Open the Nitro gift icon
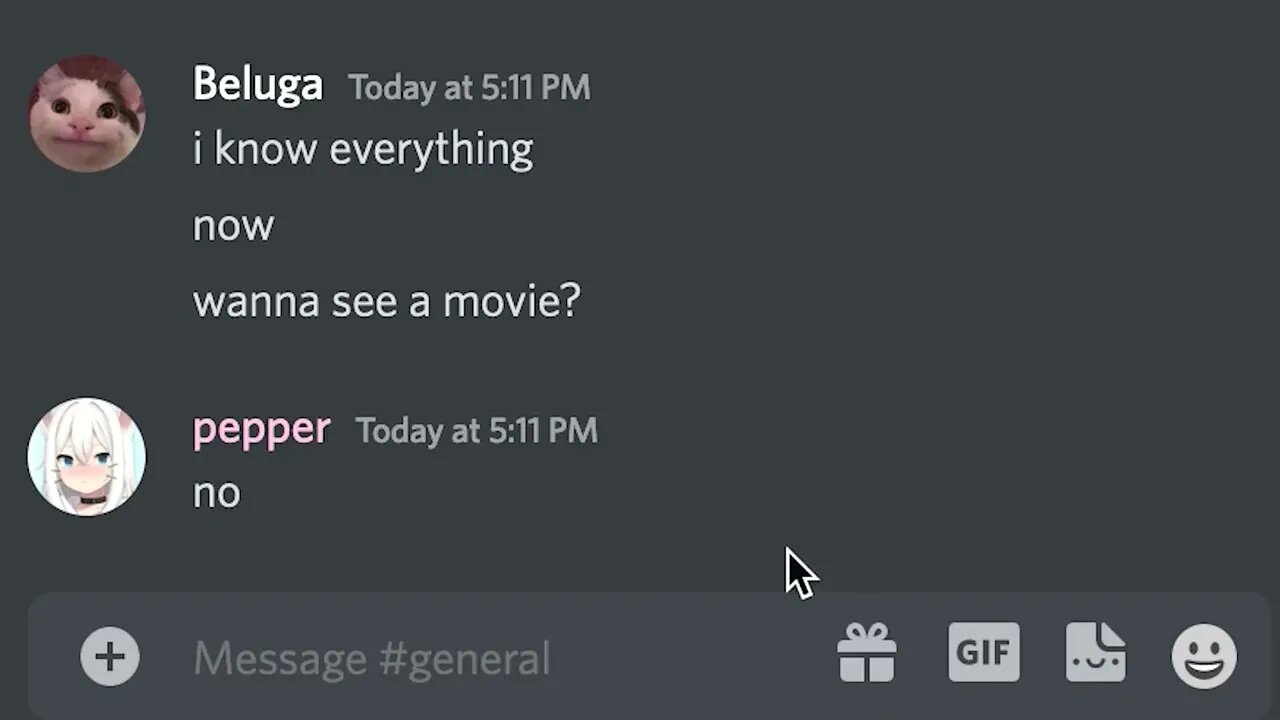Image resolution: width=1280 pixels, height=720 pixels. coord(866,654)
